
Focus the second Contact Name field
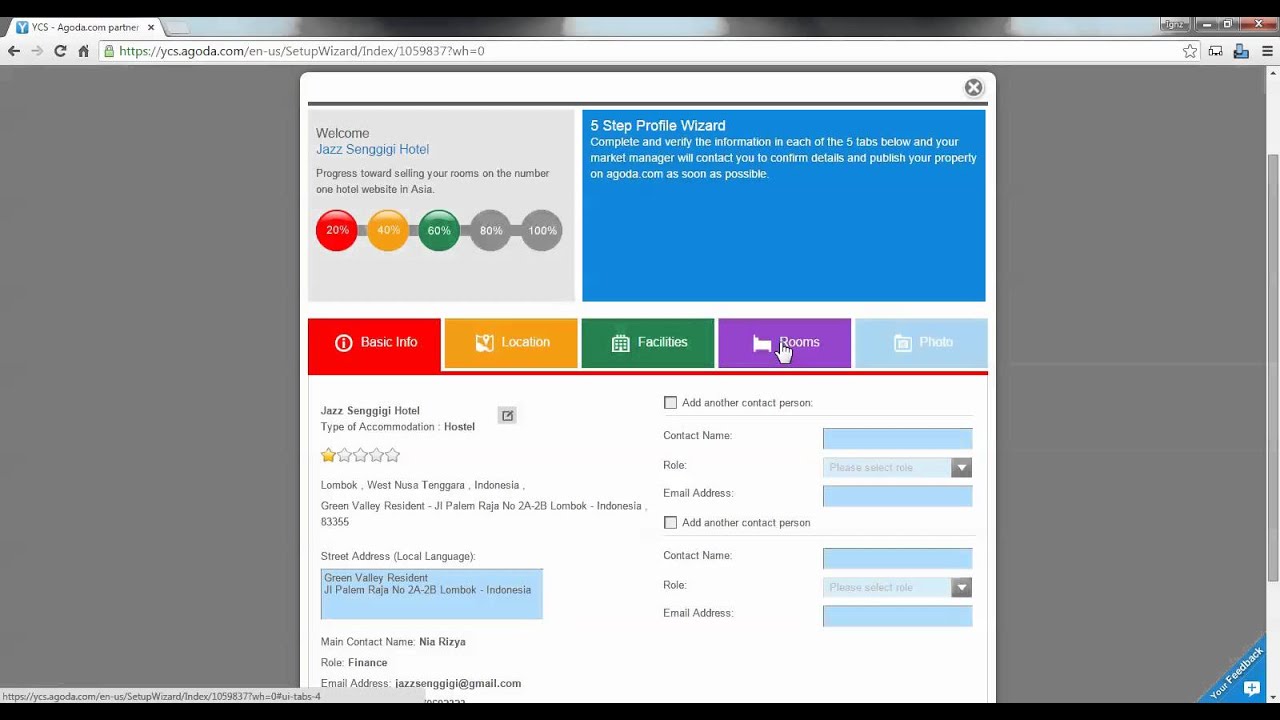(x=897, y=558)
